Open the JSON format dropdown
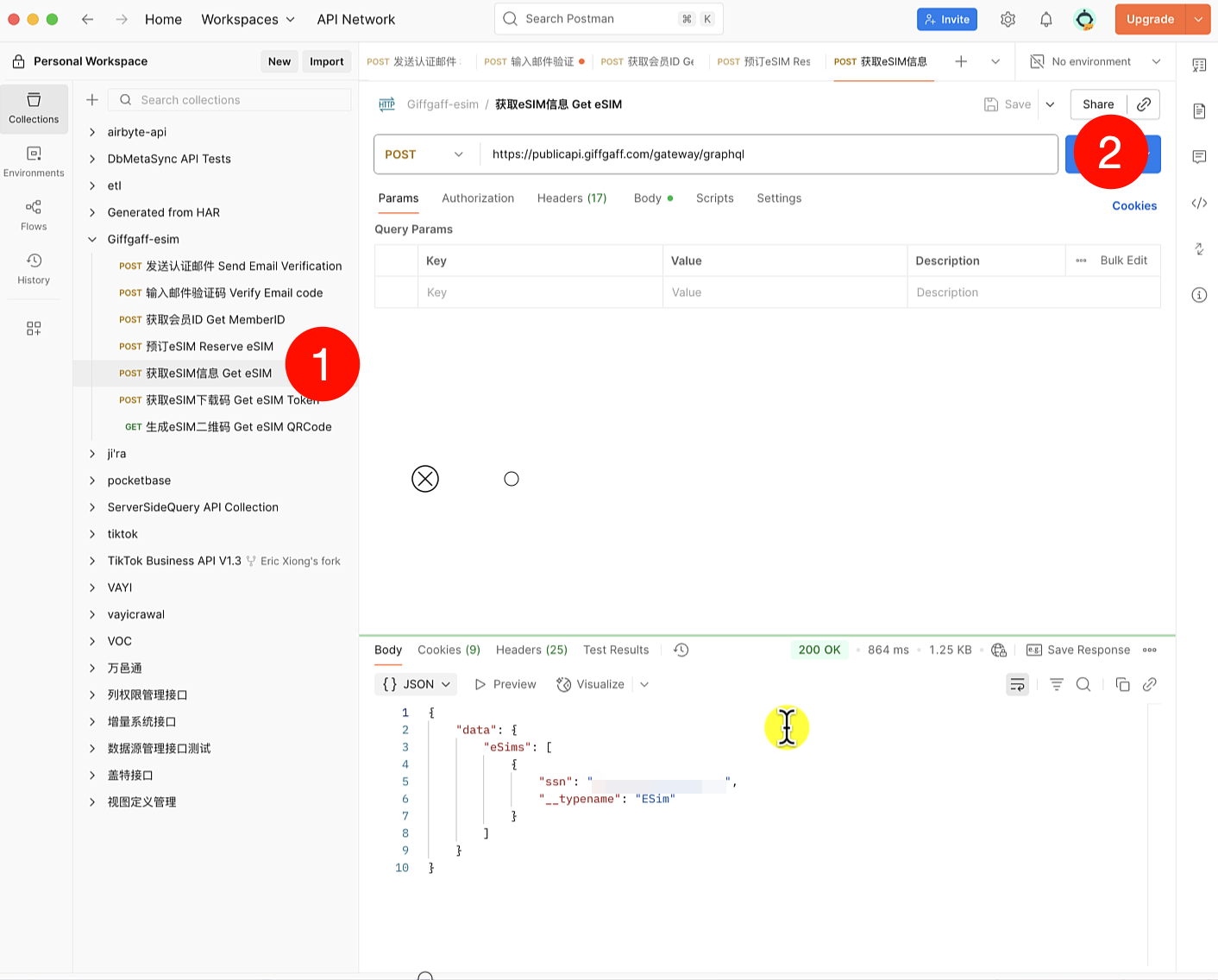1218x980 pixels. click(x=418, y=684)
